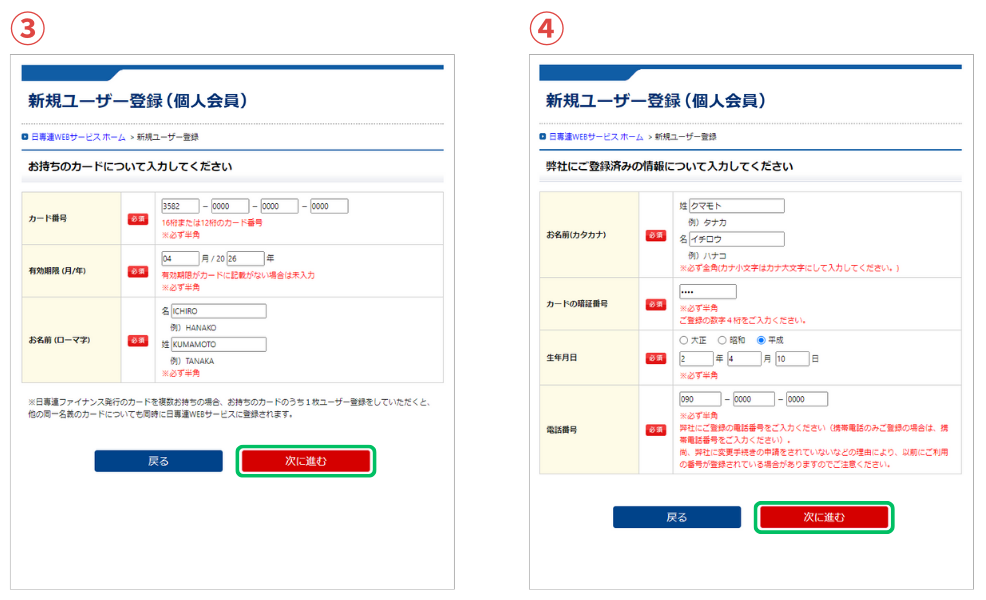Viewport: 986px width, 600px height.
Task: Click the 有効期限 (月/年) row label
Action: click(x=57, y=271)
